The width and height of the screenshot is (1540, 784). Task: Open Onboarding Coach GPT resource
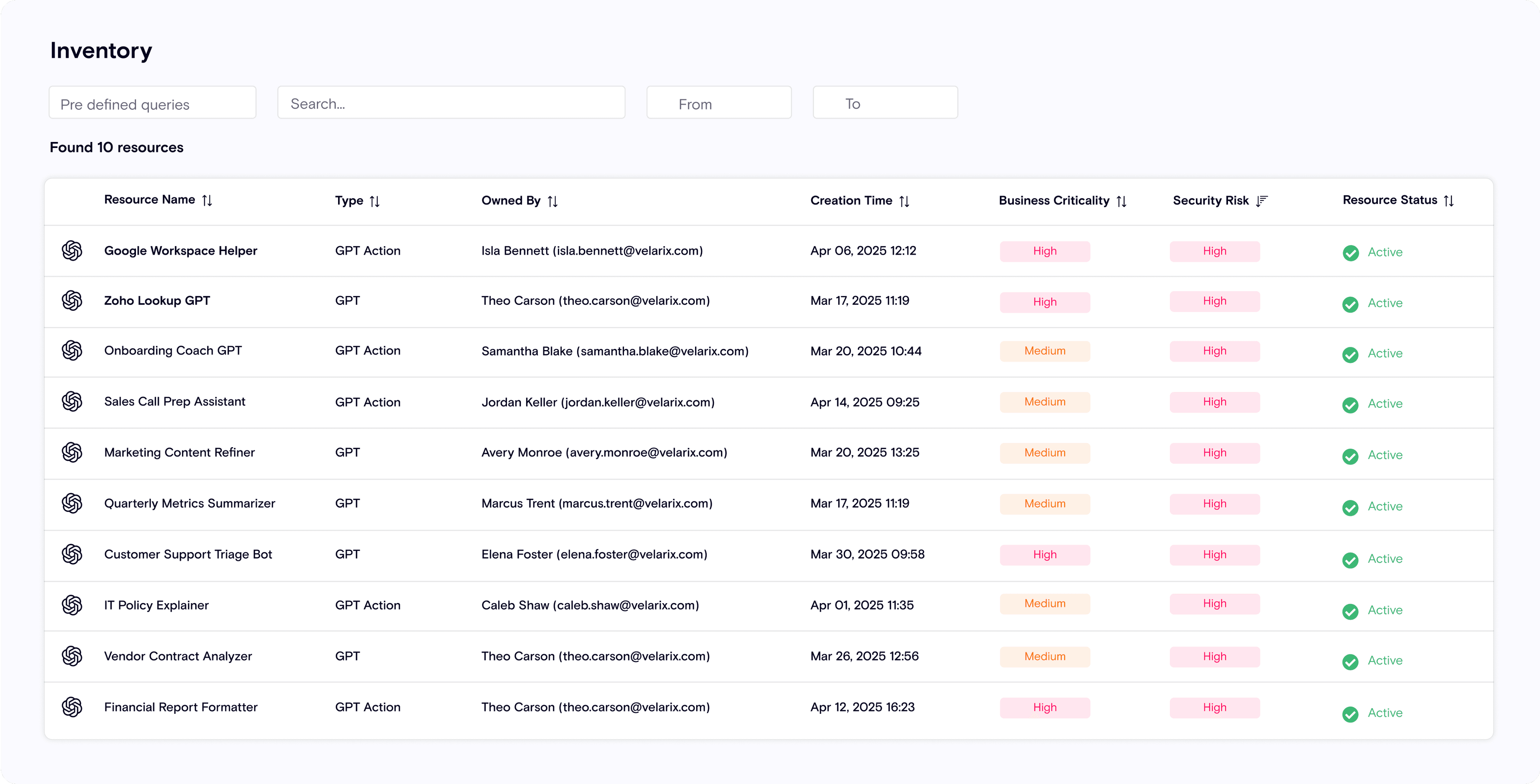(173, 350)
